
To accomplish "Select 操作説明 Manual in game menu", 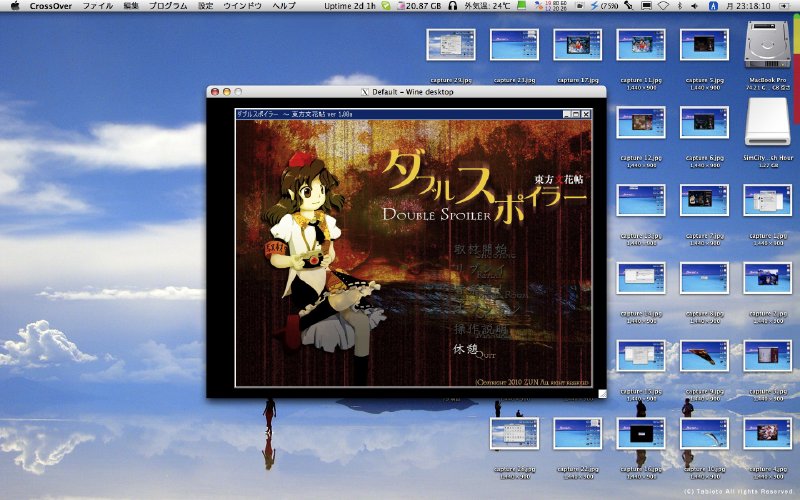I will coord(481,331).
